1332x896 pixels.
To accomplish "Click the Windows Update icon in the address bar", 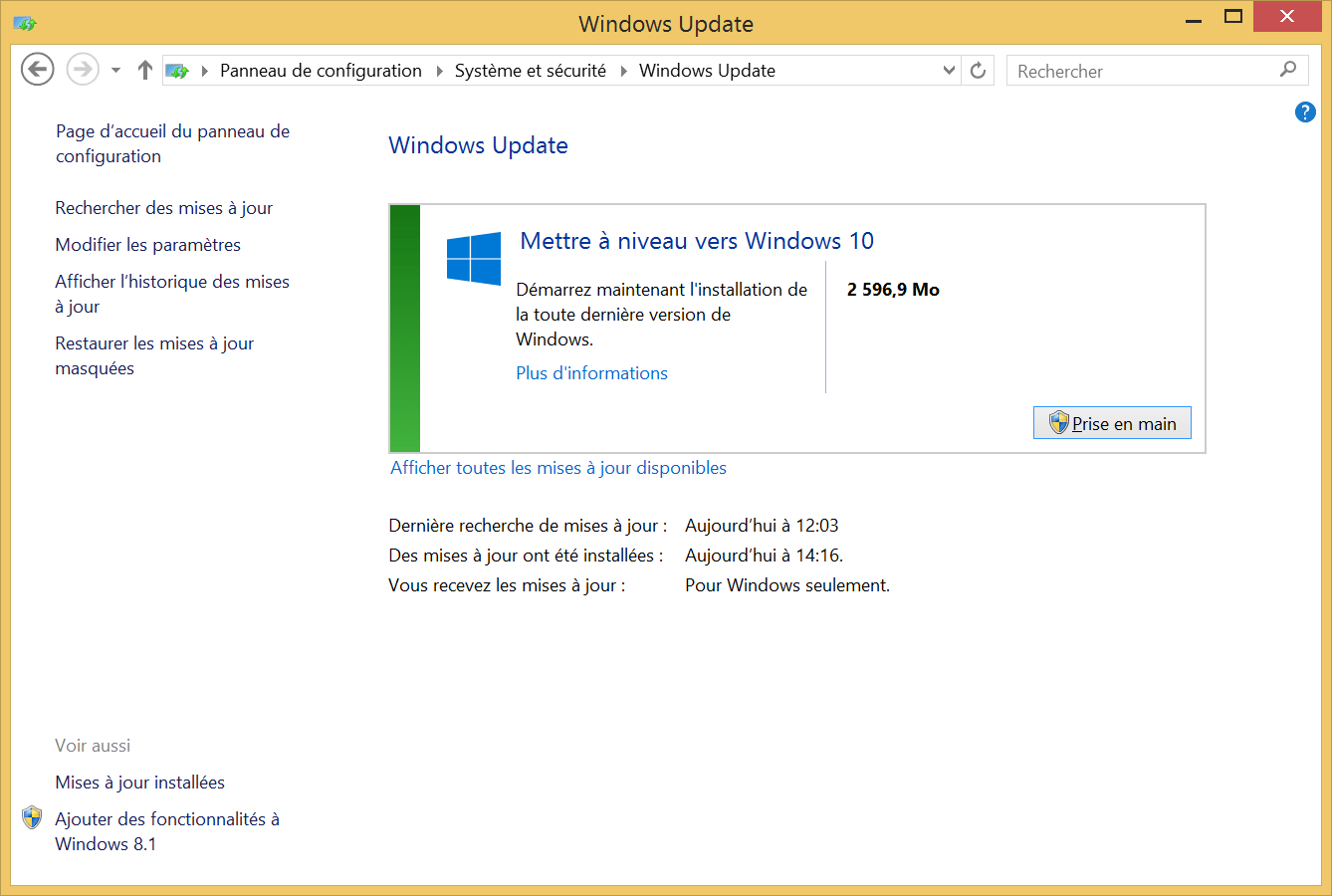I will (177, 71).
